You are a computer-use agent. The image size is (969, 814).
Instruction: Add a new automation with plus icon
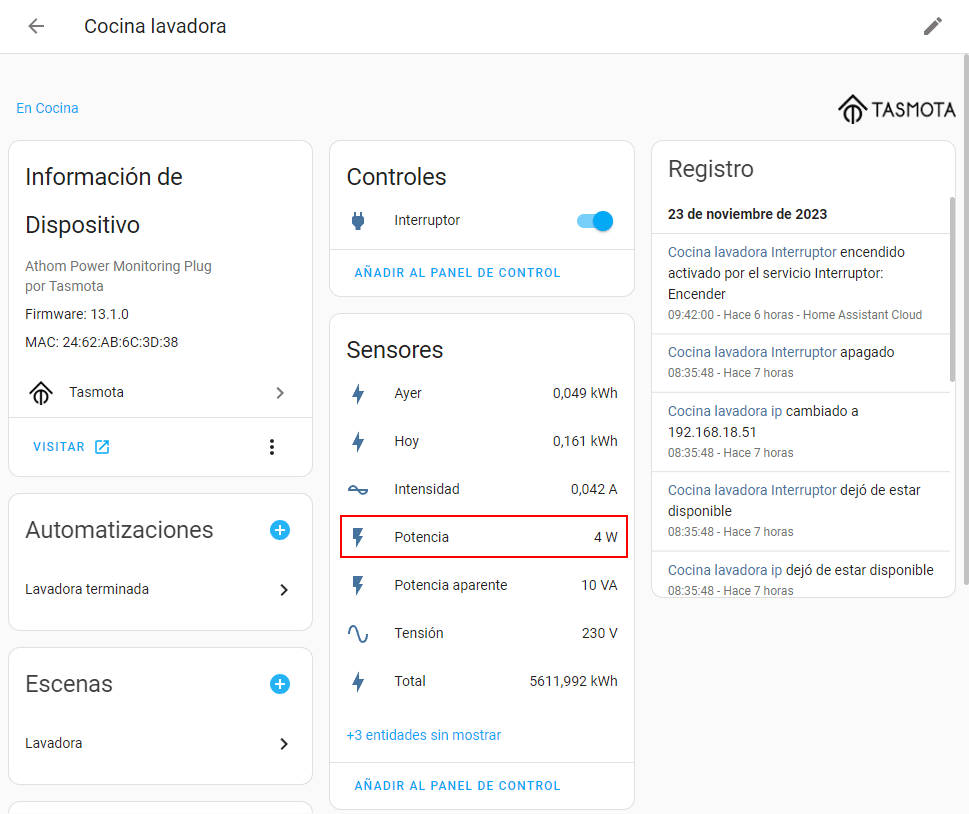click(280, 530)
